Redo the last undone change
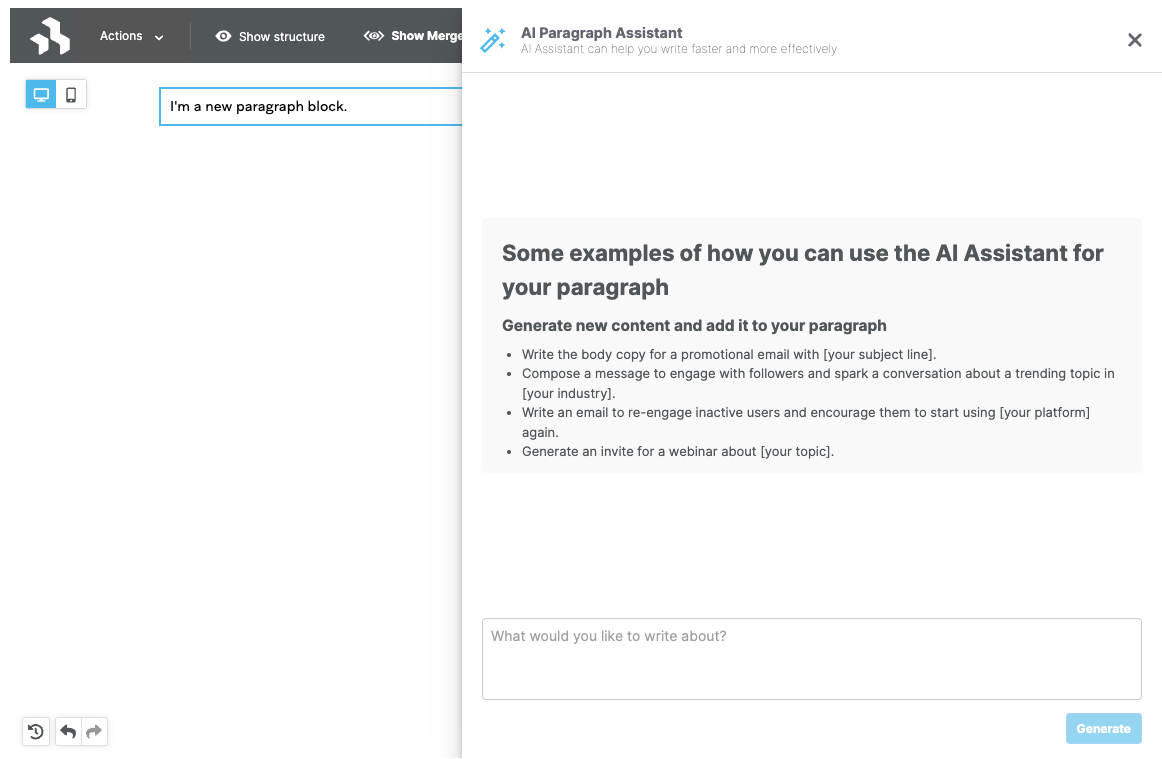1162x759 pixels. point(94,732)
